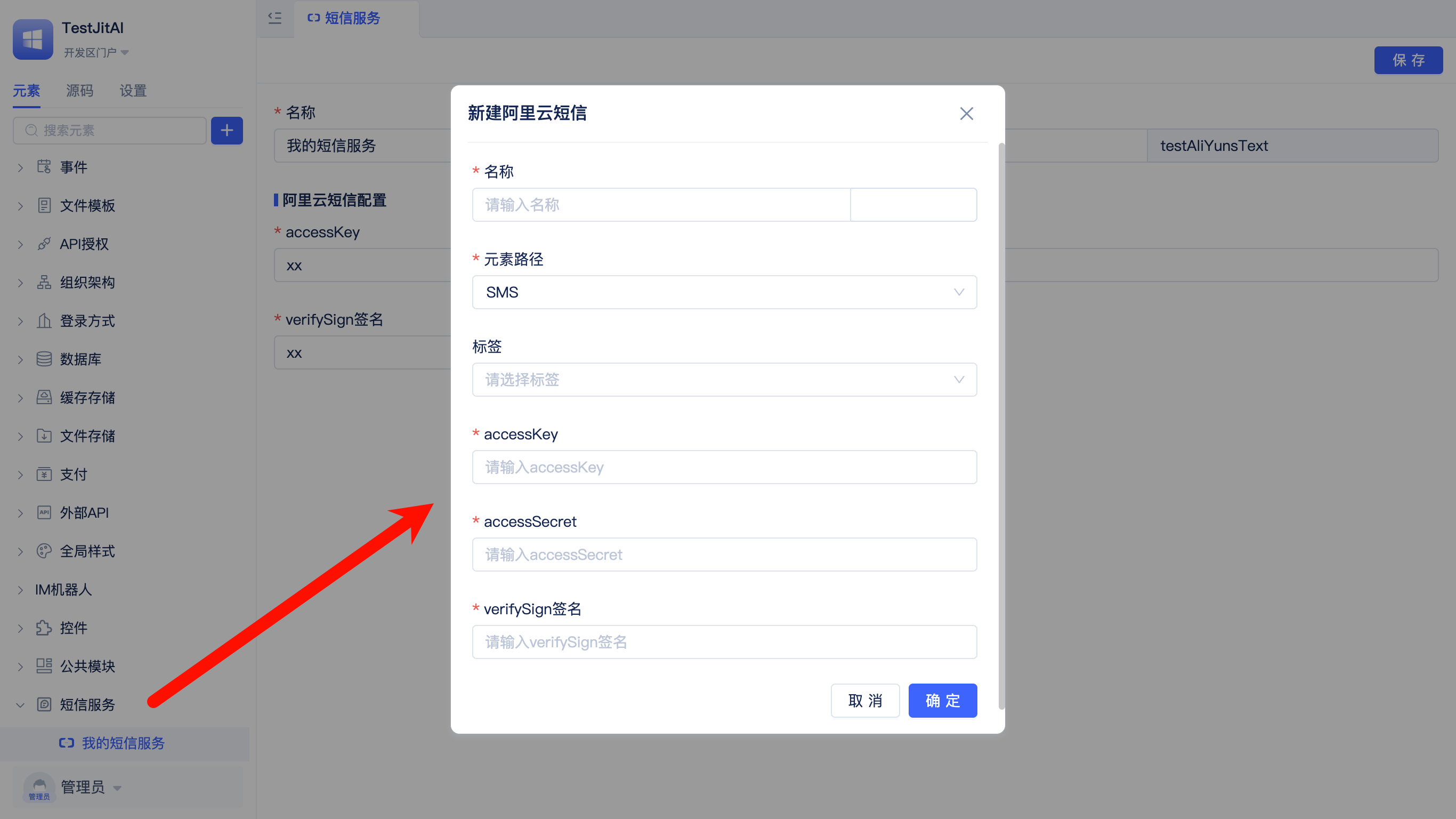
Task: Click the 组织架构 hierarchy icon
Action: [x=44, y=282]
